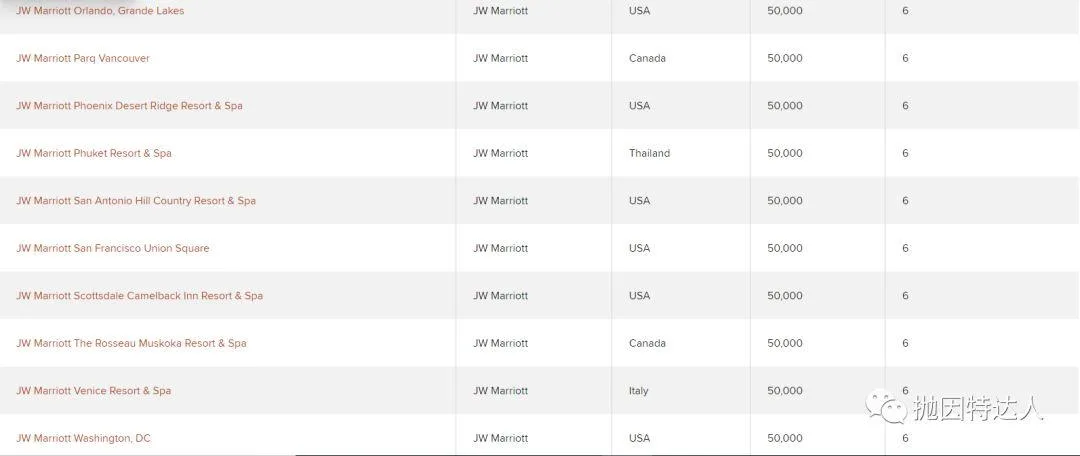Open JW Marriott San Antonio Hill Country link
1080x456 pixels.
(136, 201)
